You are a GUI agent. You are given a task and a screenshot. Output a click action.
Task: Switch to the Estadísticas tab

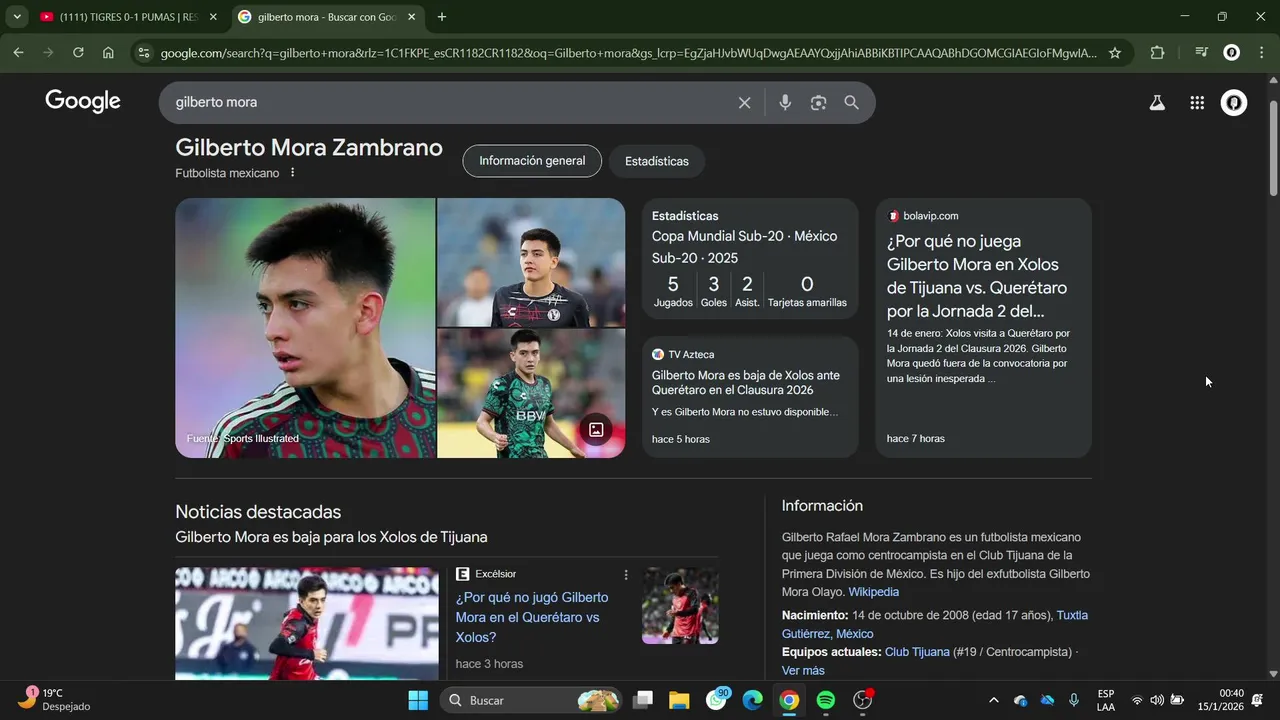[x=657, y=161]
